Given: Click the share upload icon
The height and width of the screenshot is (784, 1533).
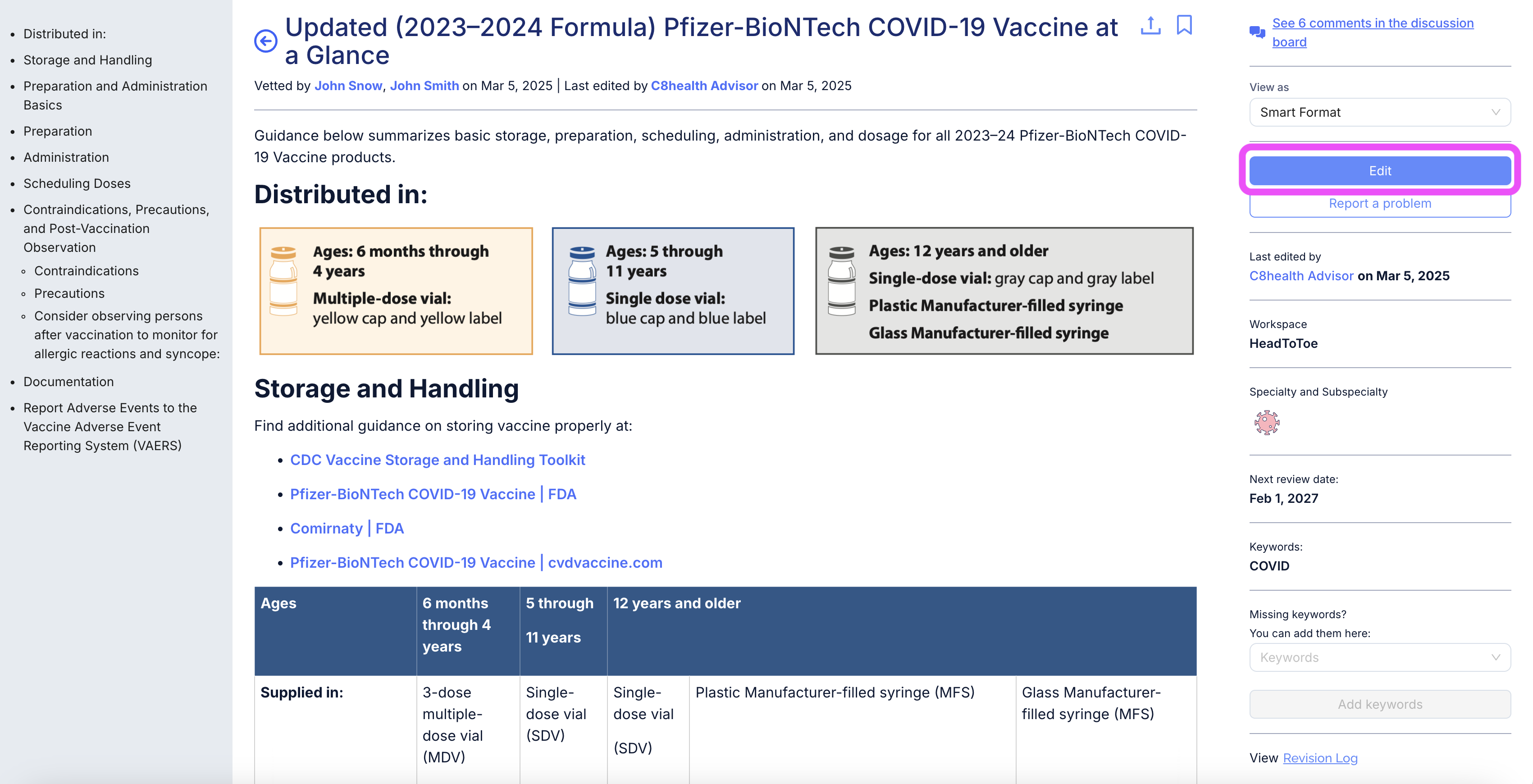Looking at the screenshot, I should pyautogui.click(x=1150, y=26).
